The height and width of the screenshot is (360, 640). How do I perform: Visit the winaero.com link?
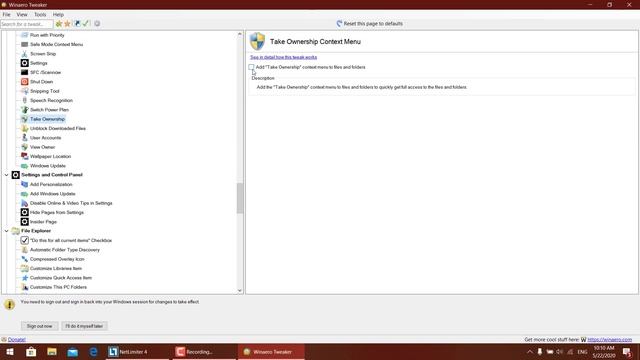point(609,340)
